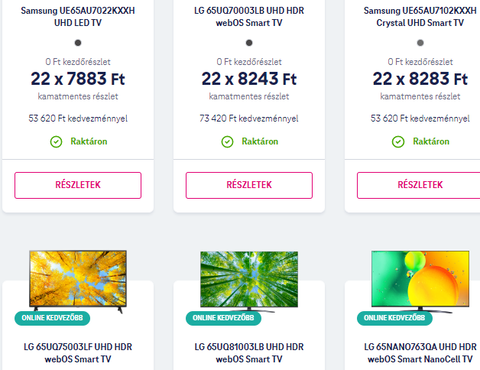
Task: Click the LG 65NANO763QA NanoCell TV thumbnail
Action: (420, 280)
